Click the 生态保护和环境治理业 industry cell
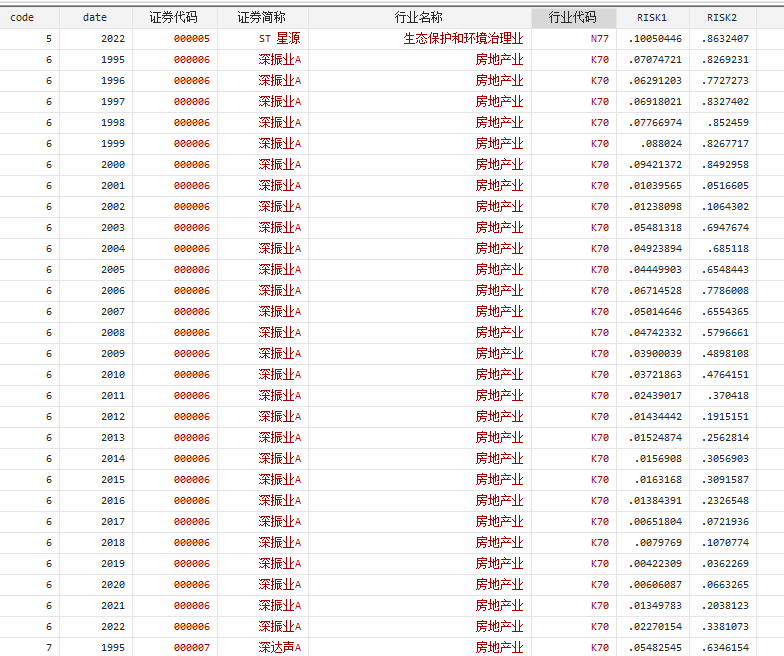This screenshot has width=784, height=656. (463, 38)
